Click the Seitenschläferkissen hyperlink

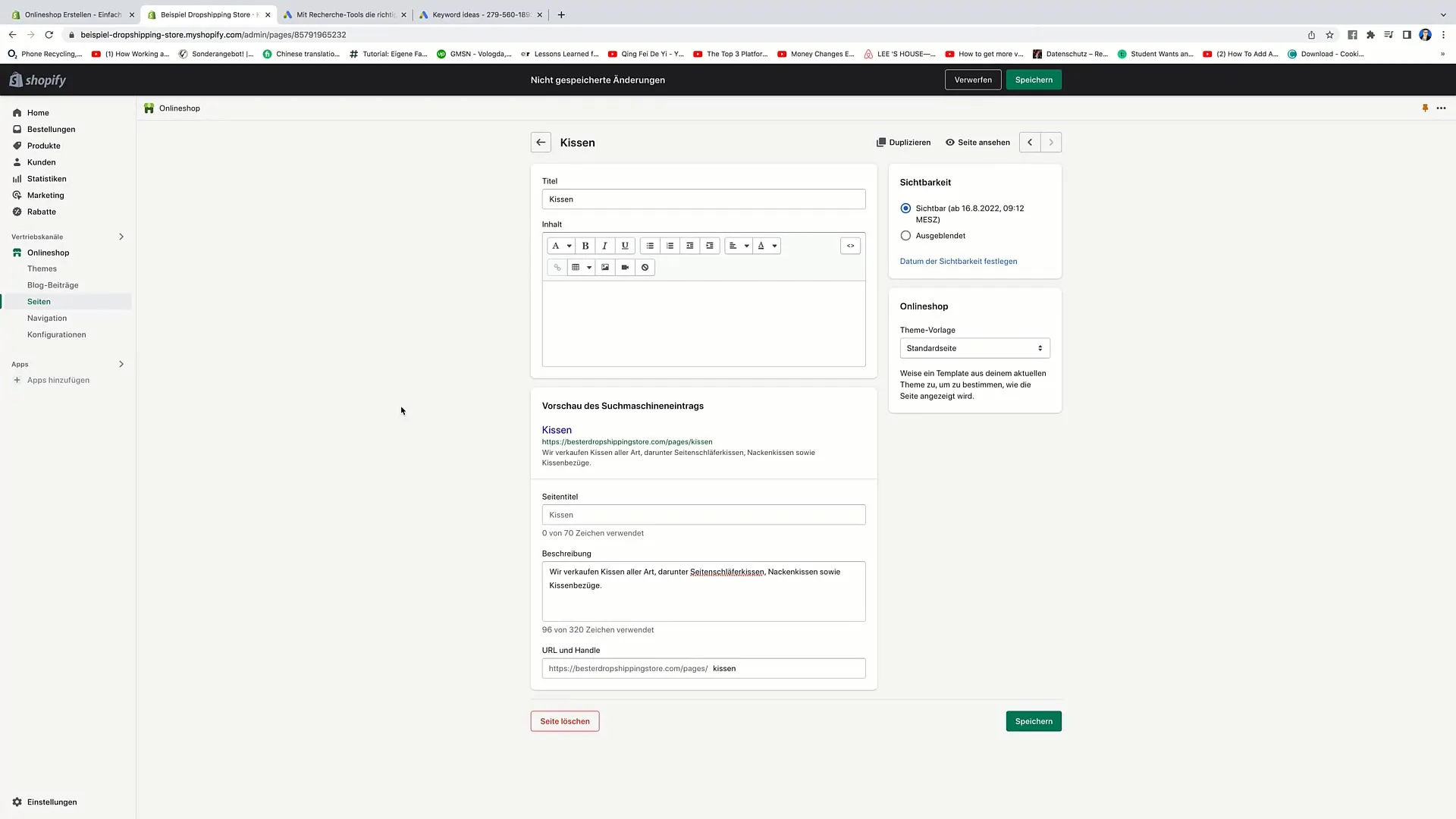(727, 571)
